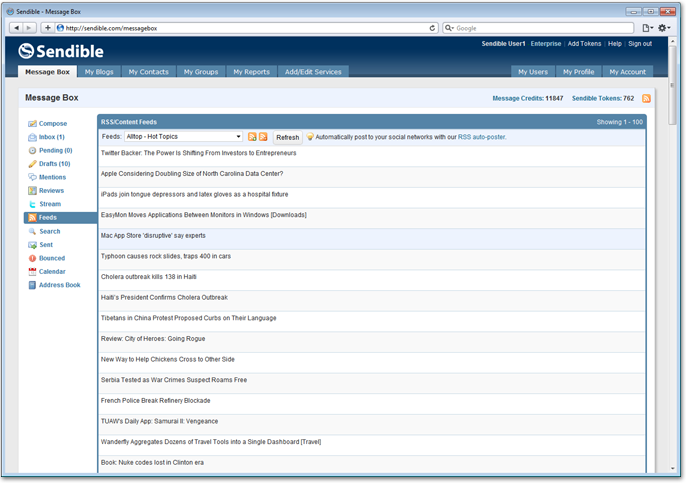Click the Calendar icon in sidebar
Image resolution: width=690 pixels, height=485 pixels.
32,272
